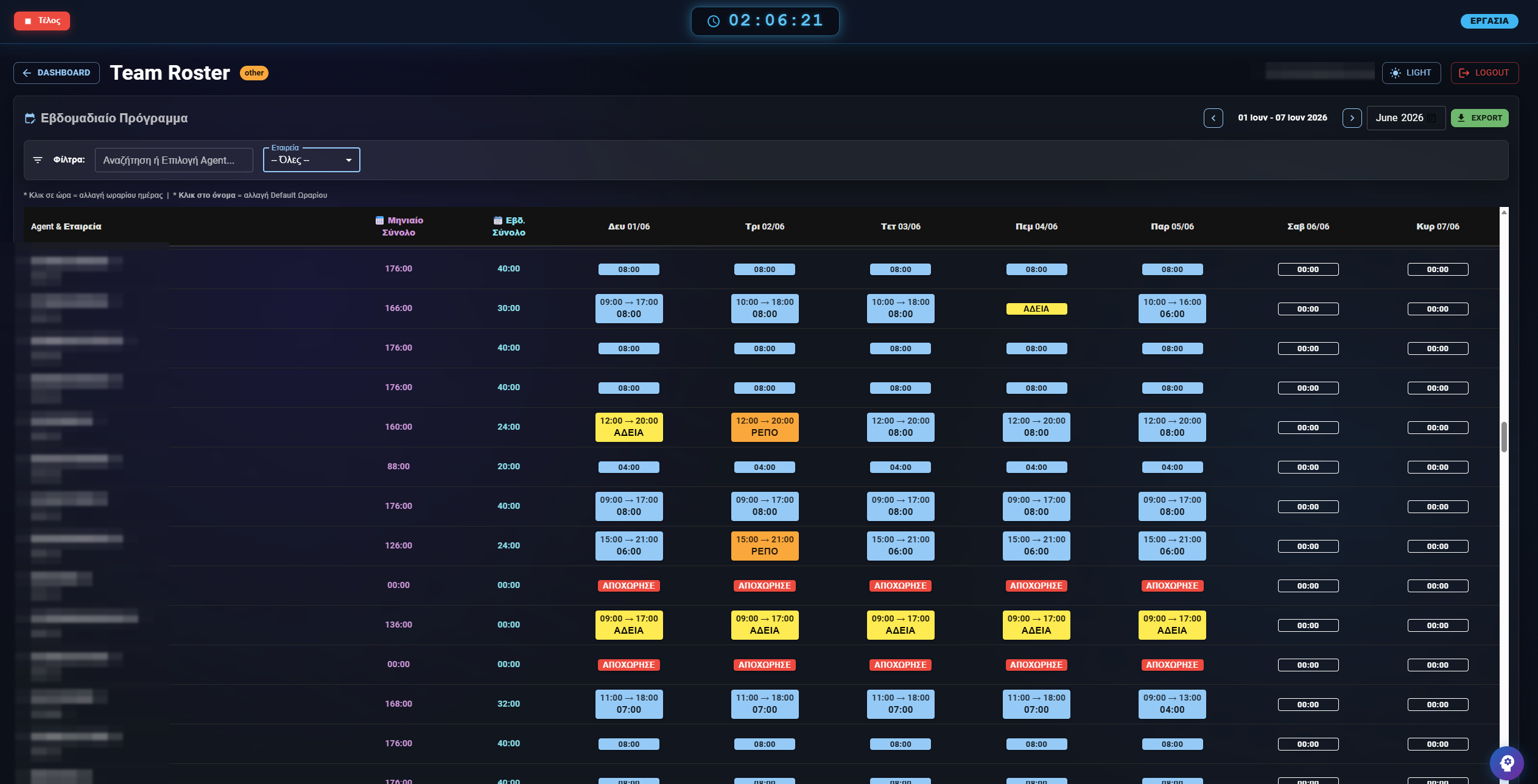
Task: Open the 10:00 → 16:00 Friday shift cell
Action: coord(1172,309)
